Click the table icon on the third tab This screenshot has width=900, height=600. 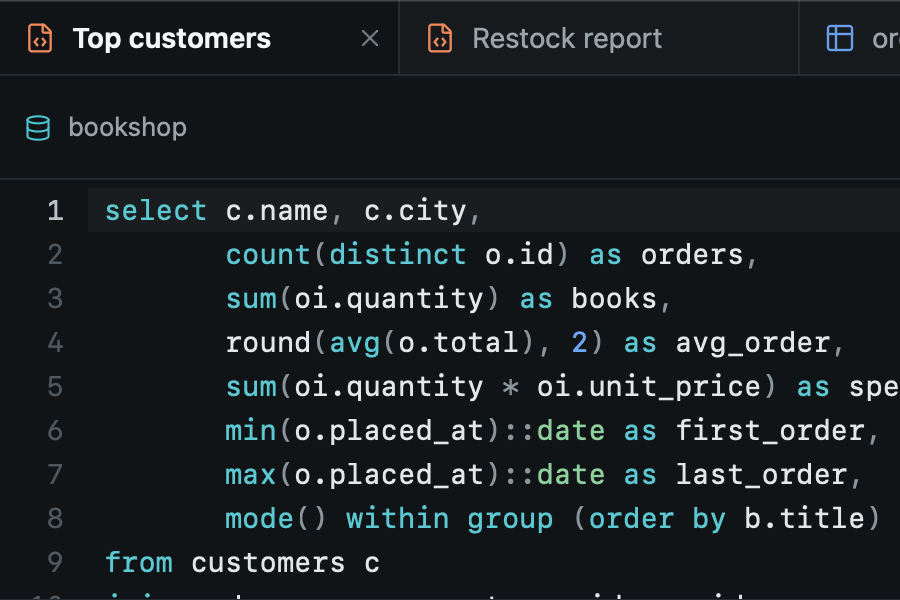coord(839,38)
